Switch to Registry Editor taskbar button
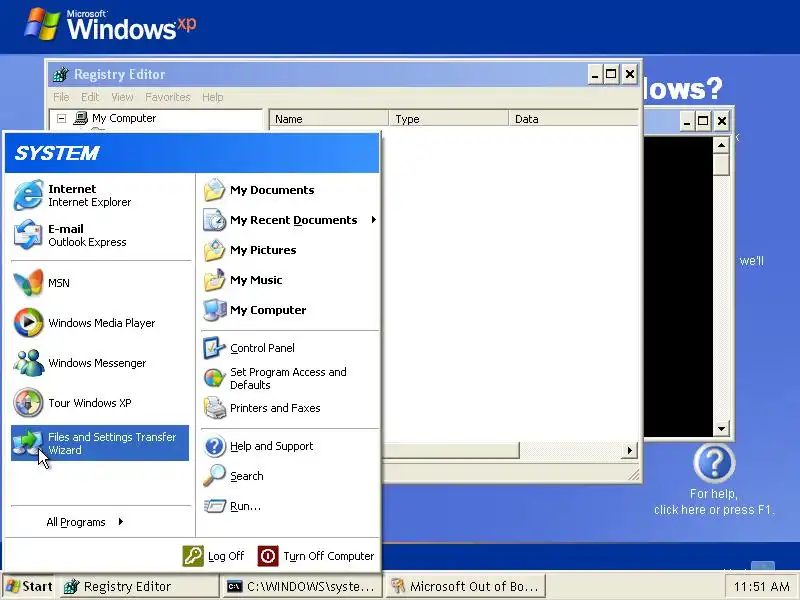 139,586
